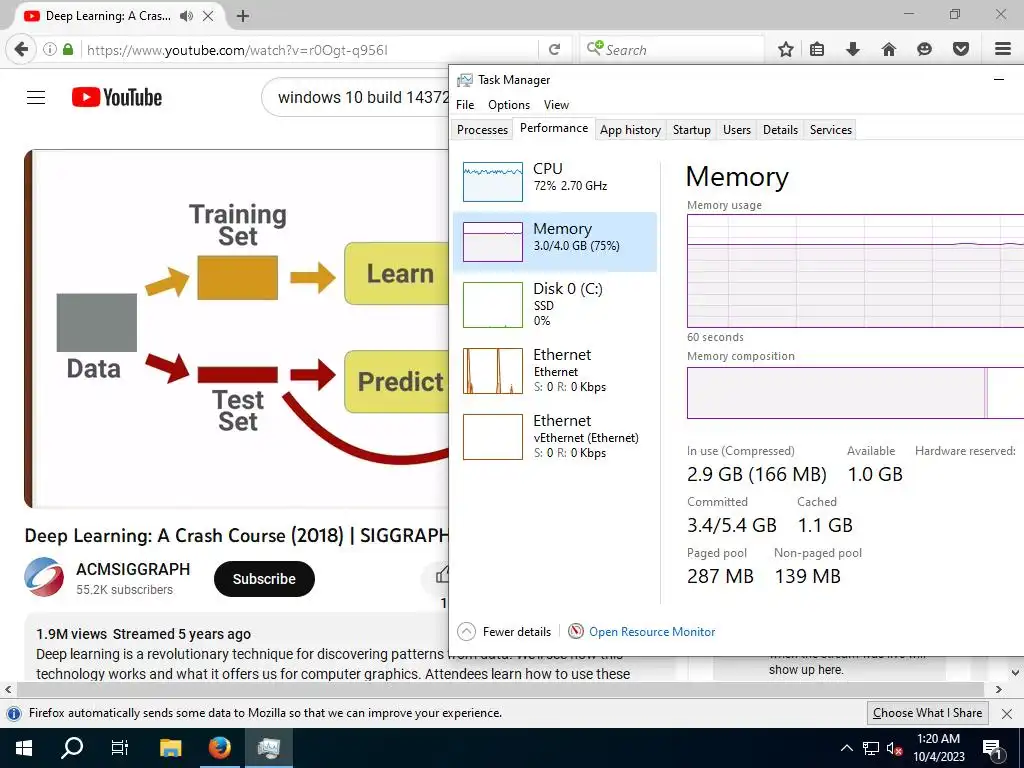The image size is (1024, 768).
Task: Click the video player frame
Action: 236,328
